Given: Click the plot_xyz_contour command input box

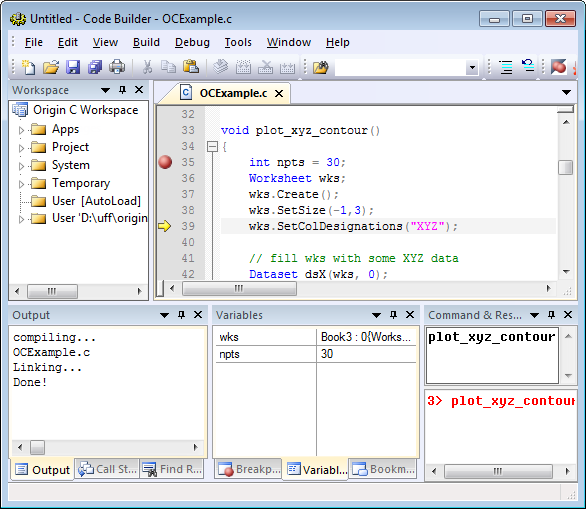Looking at the screenshot, I should pos(492,355).
